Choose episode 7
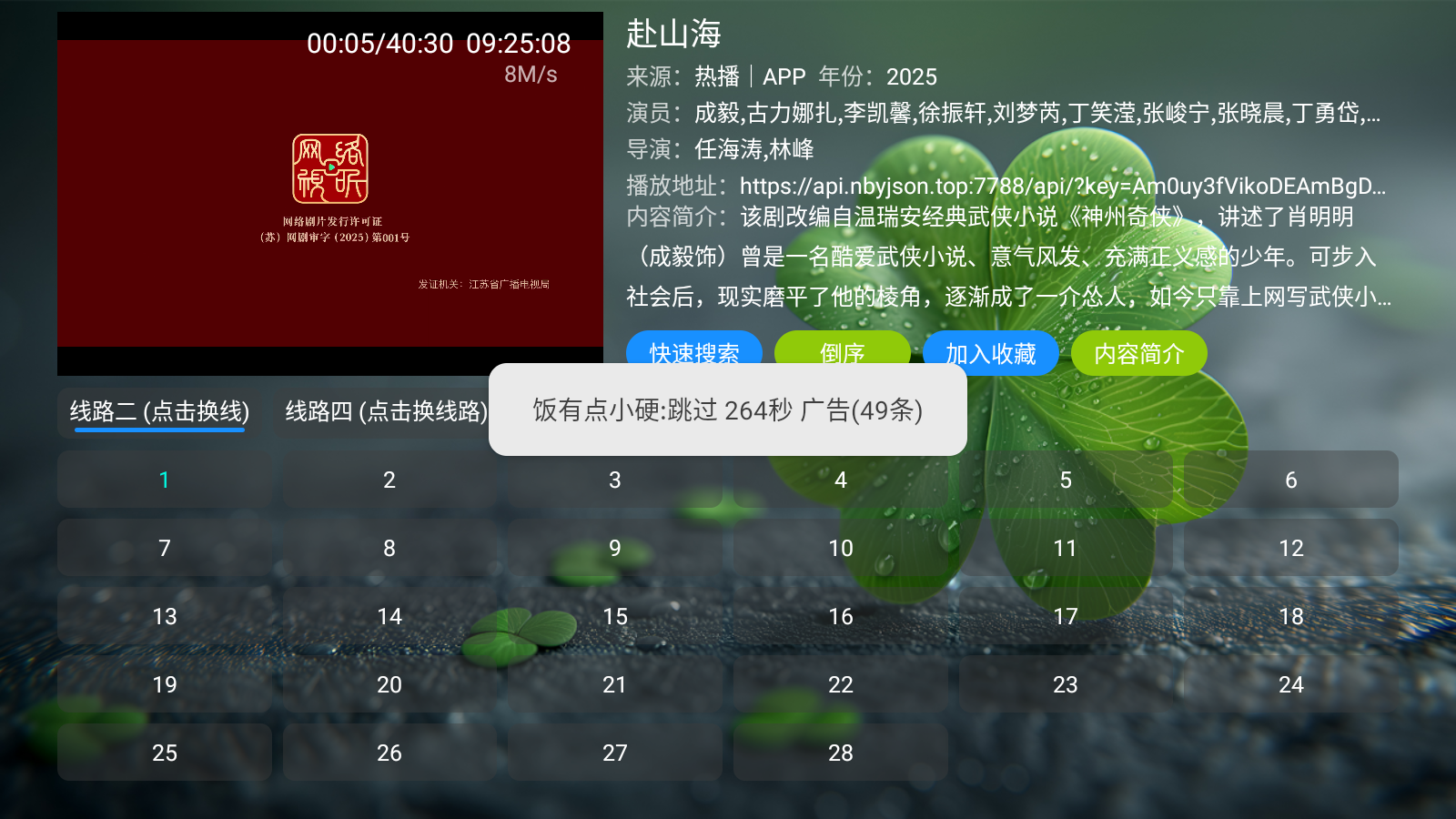Viewport: 1456px width, 819px height. 165,548
